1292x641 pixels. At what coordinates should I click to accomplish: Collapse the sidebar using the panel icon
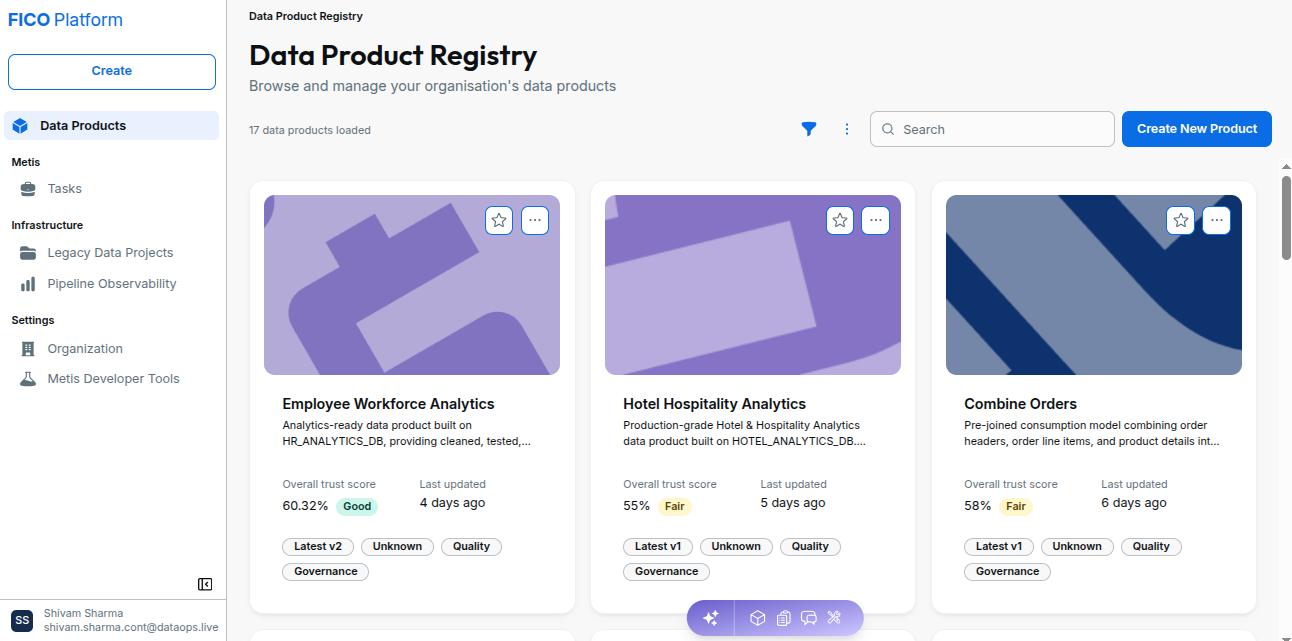[x=205, y=584]
